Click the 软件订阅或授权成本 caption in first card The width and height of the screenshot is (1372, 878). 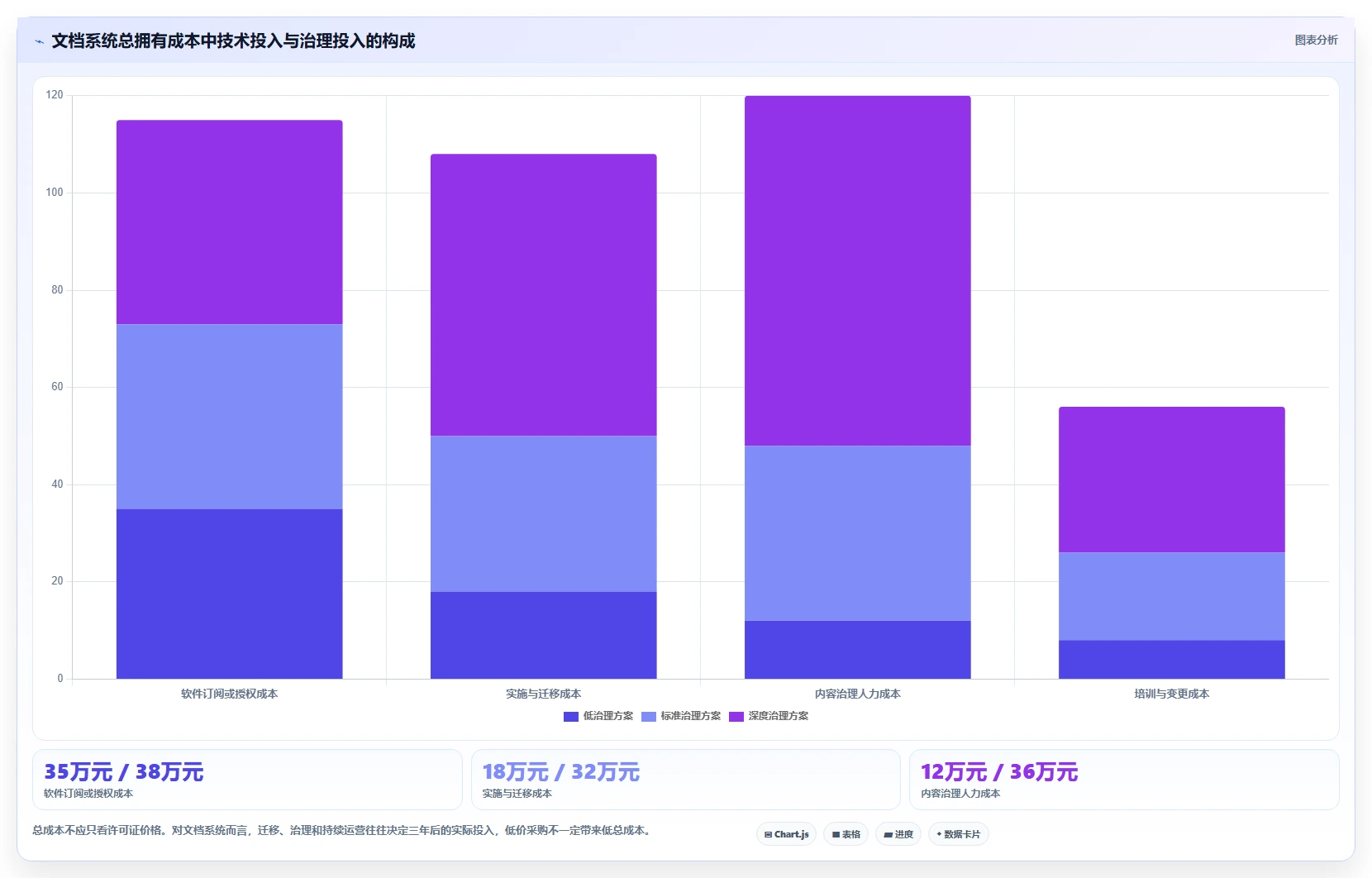[88, 794]
